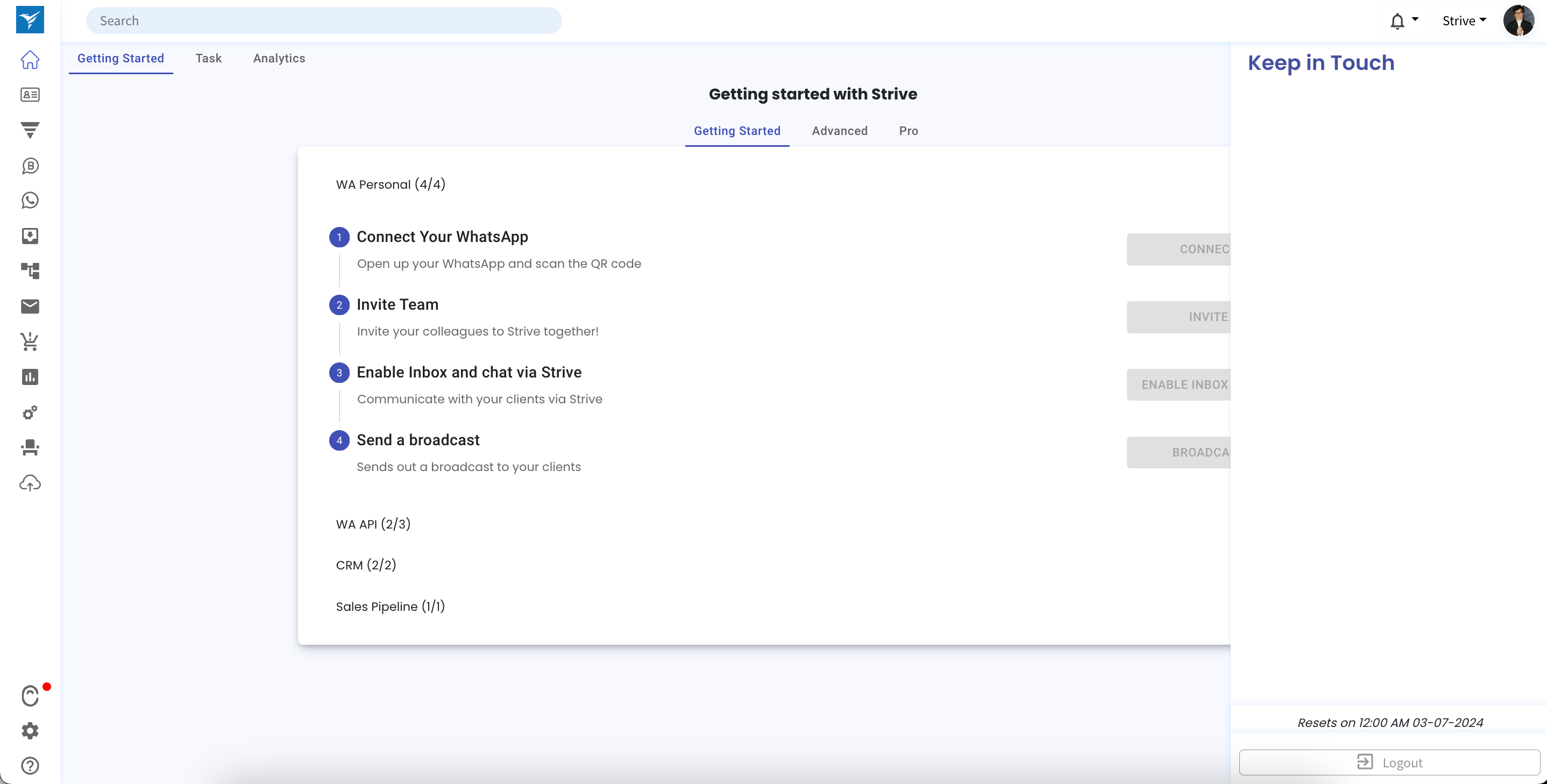Click the Logout button
1547x784 pixels.
point(1389,762)
